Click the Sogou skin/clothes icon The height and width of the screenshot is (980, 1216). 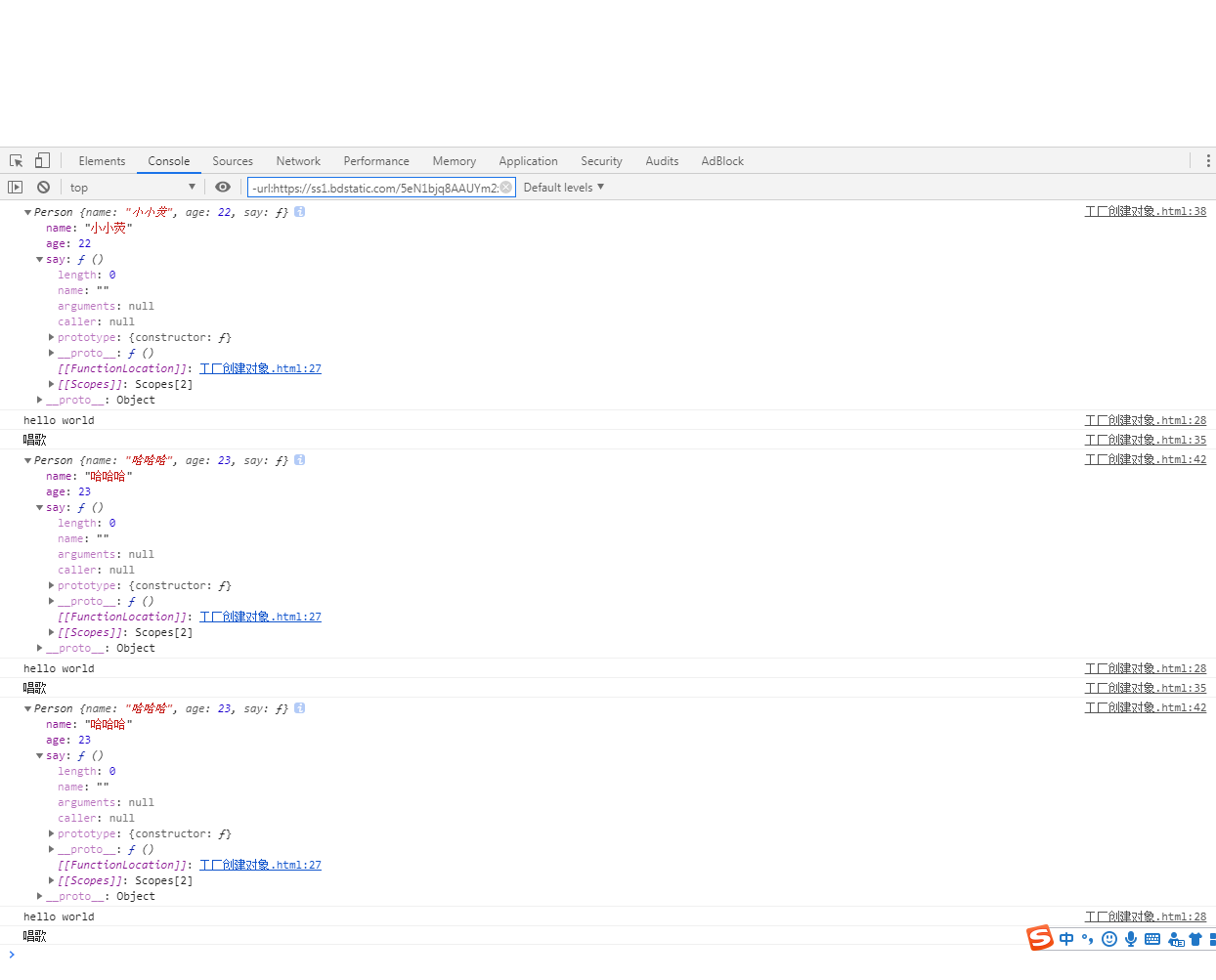coord(1196,939)
